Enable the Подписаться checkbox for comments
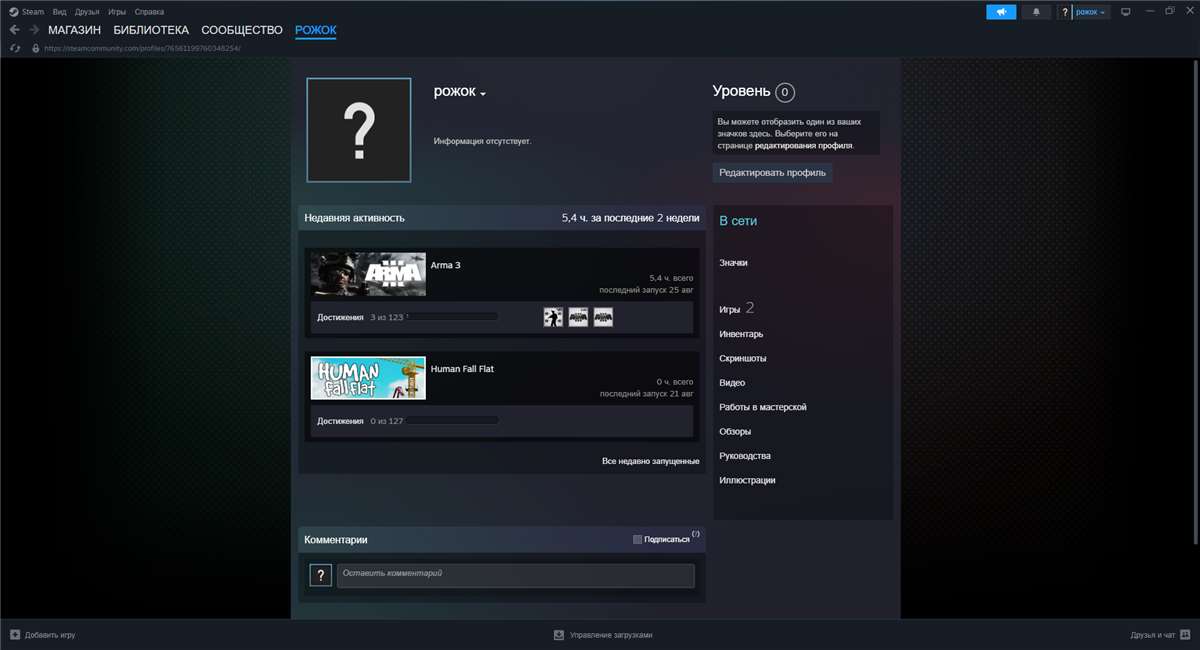This screenshot has height=650, width=1200. pyautogui.click(x=637, y=538)
